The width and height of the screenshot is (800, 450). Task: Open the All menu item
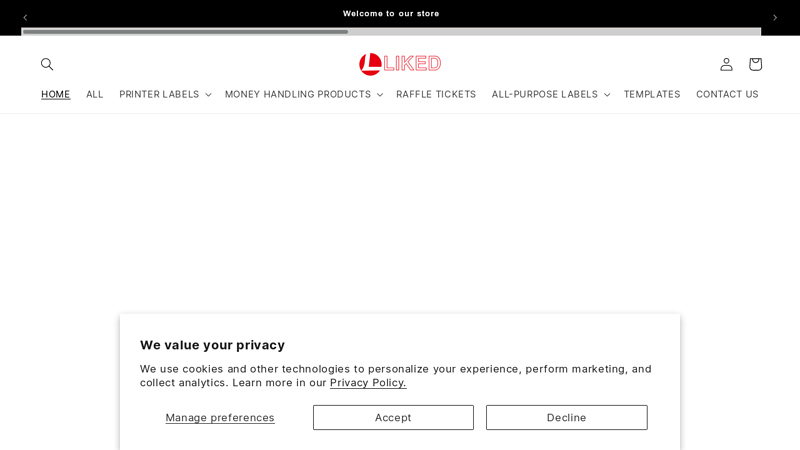click(x=94, y=94)
